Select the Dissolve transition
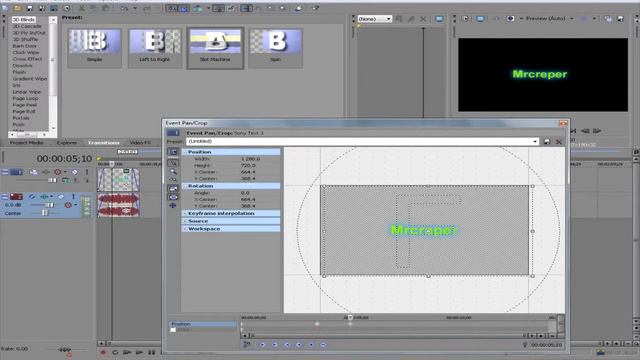 pyautogui.click(x=22, y=66)
